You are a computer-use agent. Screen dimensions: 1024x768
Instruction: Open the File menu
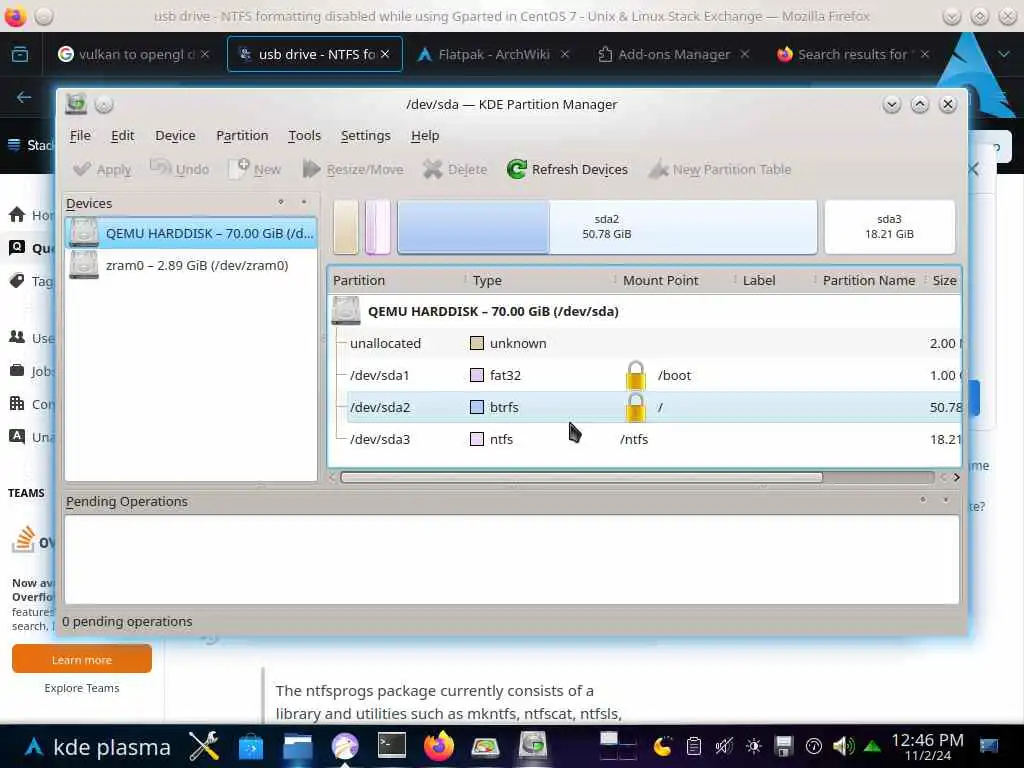(x=80, y=135)
